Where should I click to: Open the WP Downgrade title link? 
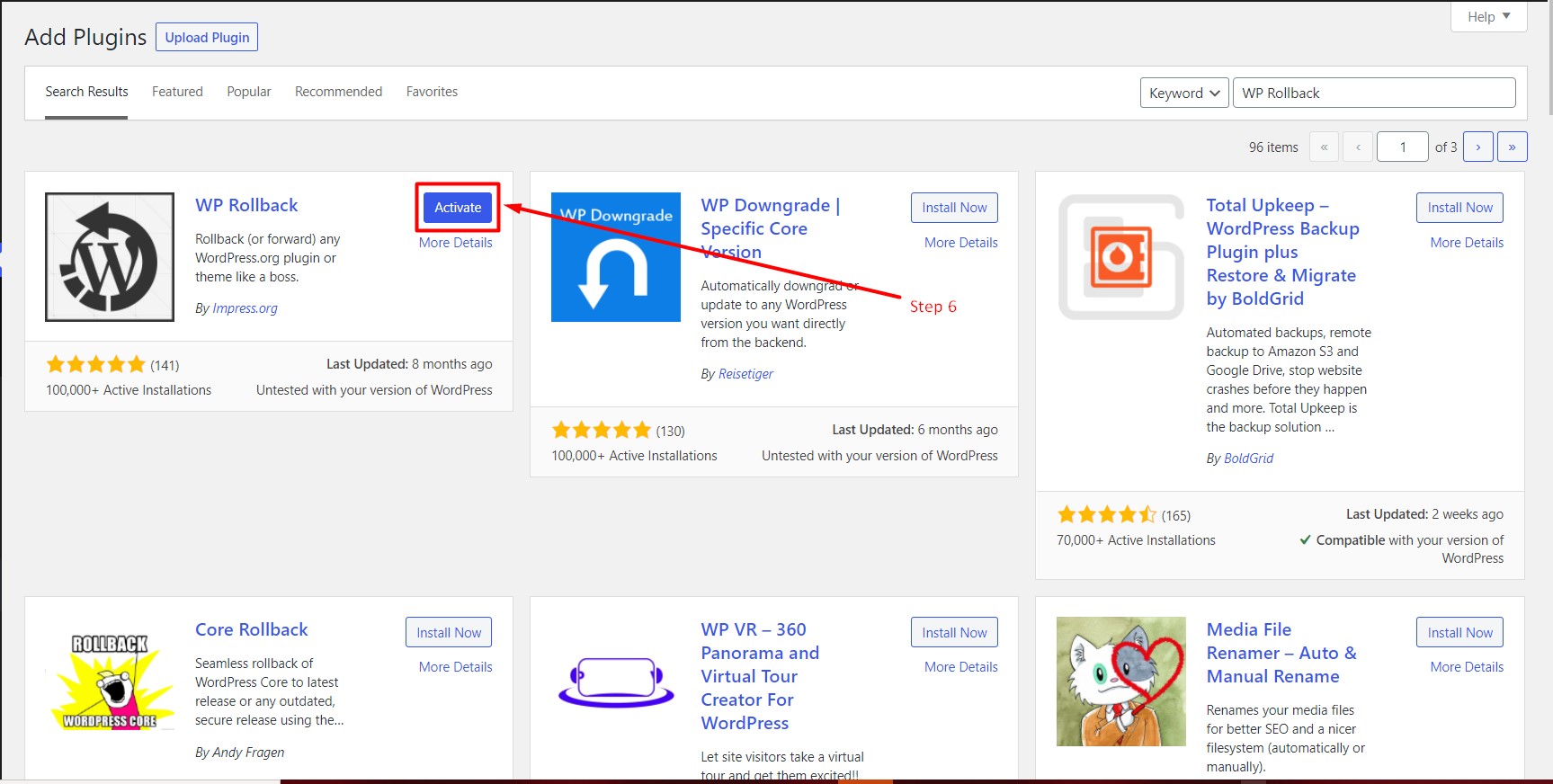point(771,228)
